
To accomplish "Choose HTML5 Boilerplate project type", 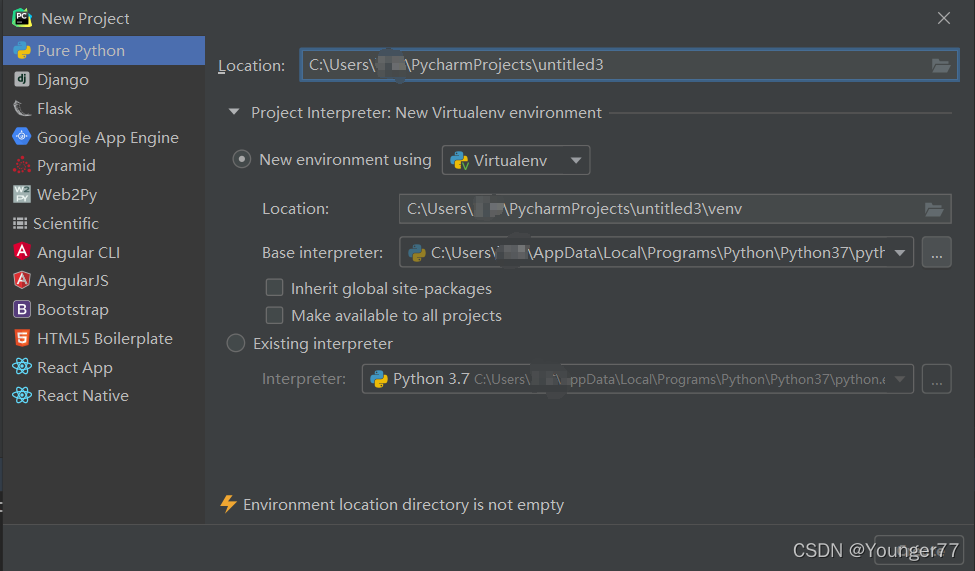I will coord(104,338).
